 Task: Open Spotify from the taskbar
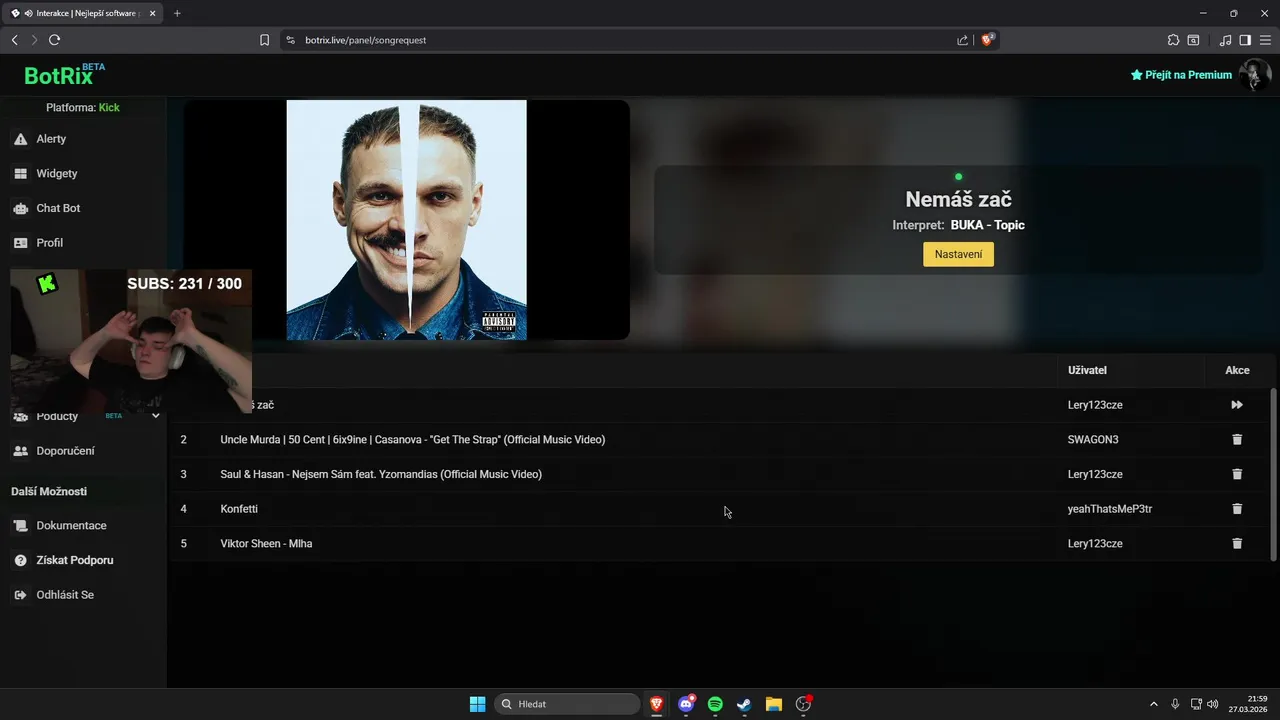[x=715, y=704]
